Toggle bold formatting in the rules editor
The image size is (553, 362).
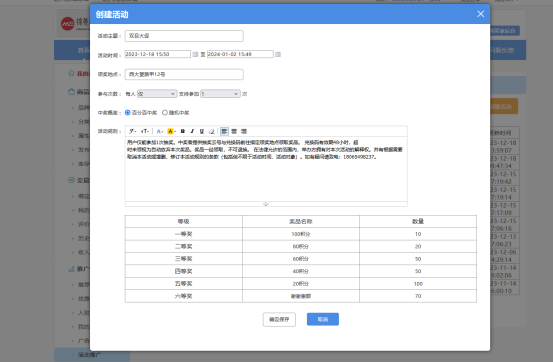182,131
